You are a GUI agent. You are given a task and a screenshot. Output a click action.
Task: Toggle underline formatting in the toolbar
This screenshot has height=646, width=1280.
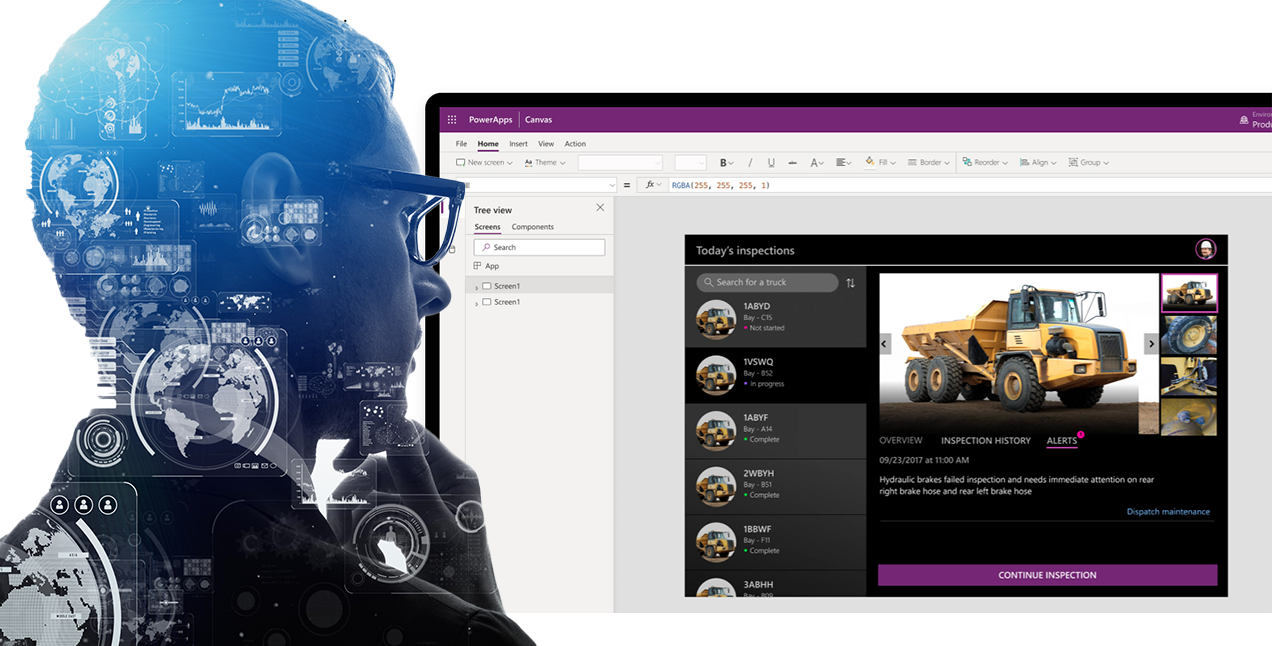click(771, 162)
